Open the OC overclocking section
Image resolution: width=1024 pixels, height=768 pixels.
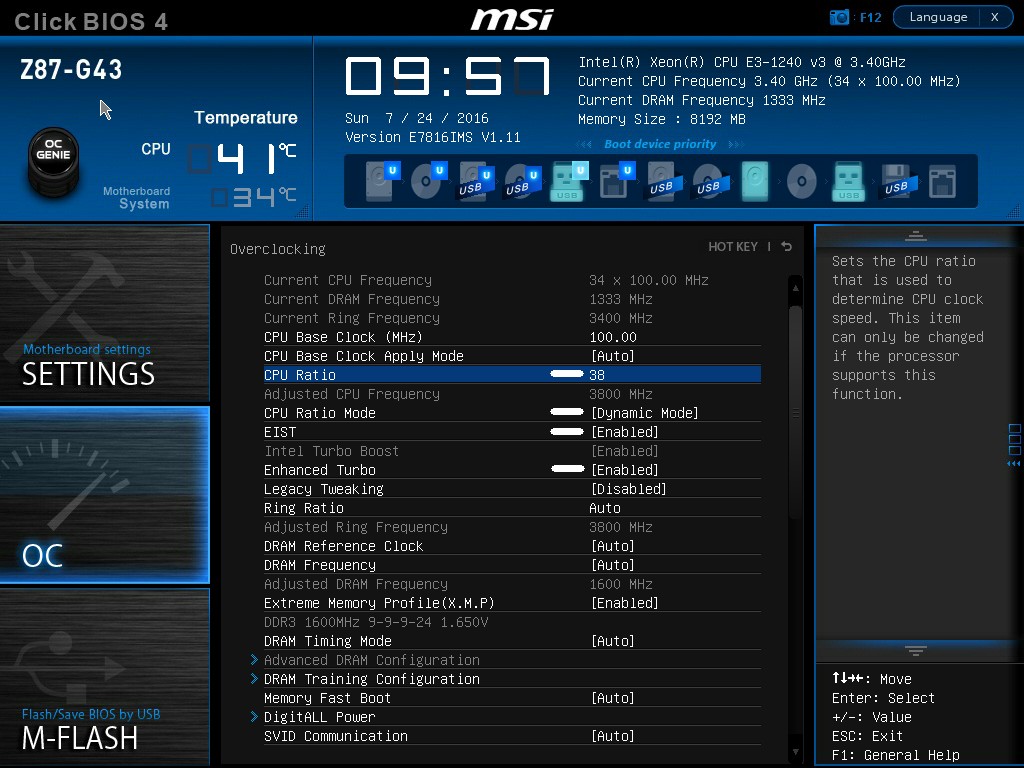coord(104,495)
